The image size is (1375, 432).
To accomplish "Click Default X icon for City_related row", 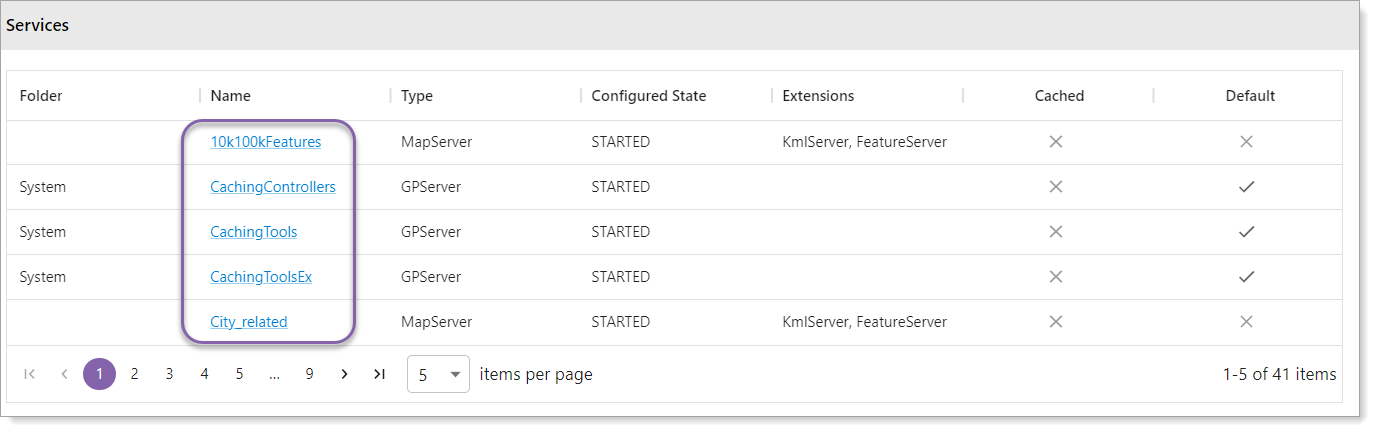I will [1246, 322].
